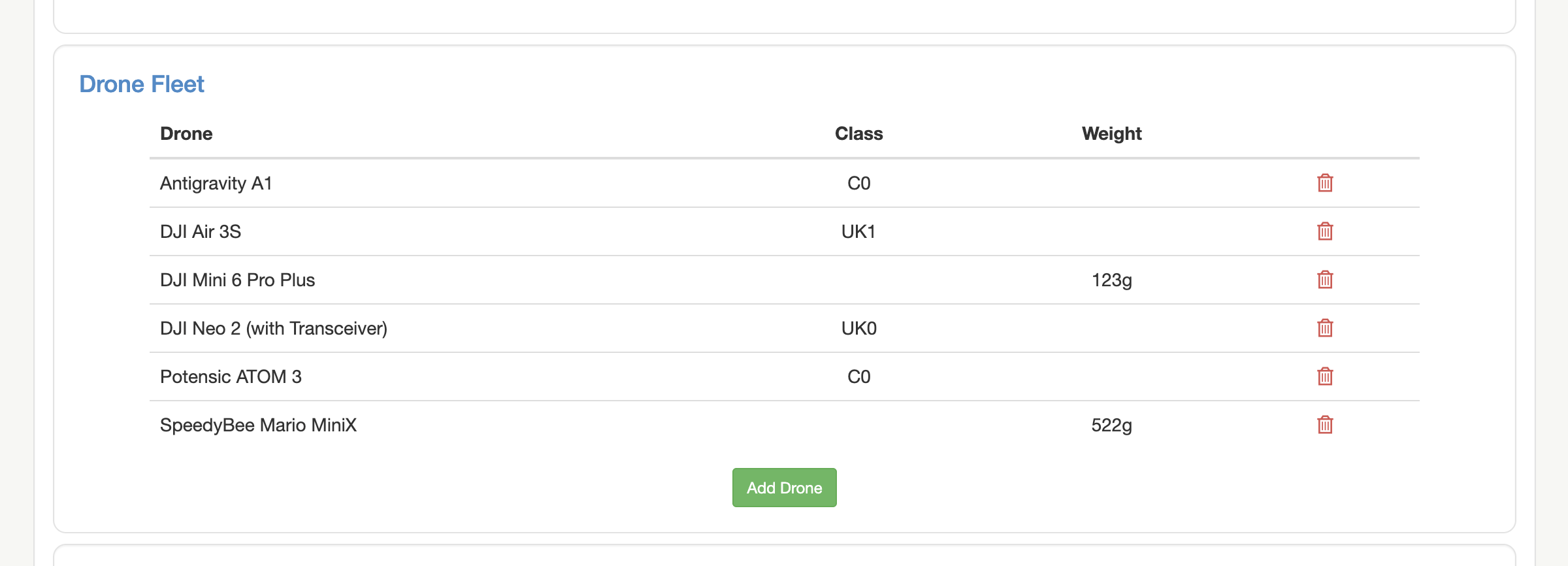Click the Add Drone button

click(x=784, y=488)
